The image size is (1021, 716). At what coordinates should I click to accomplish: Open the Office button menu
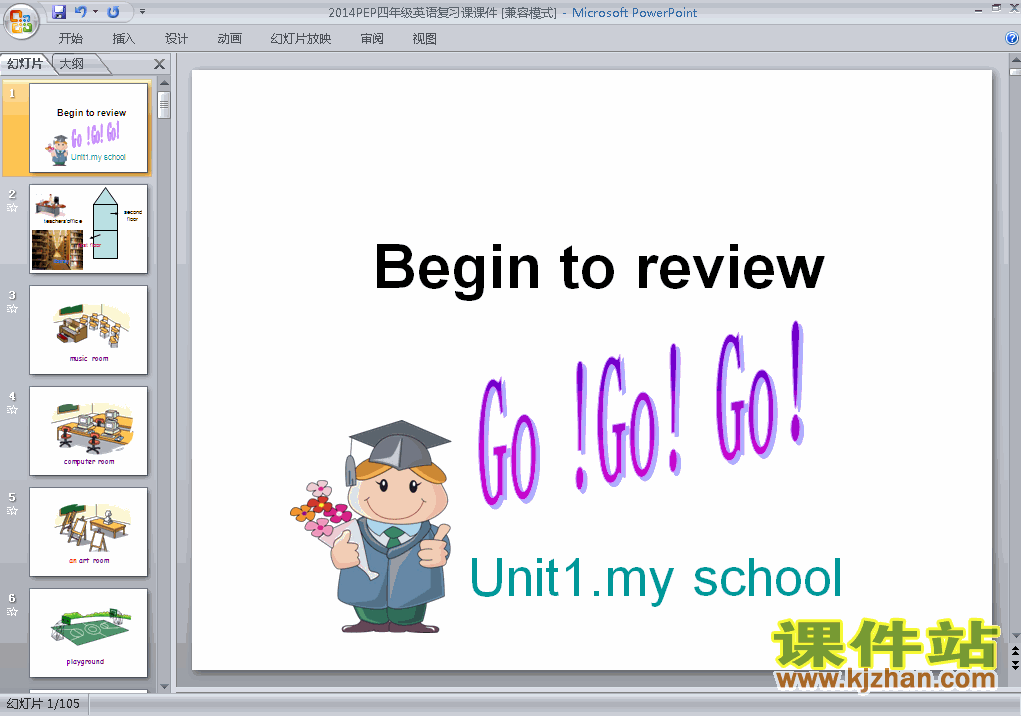pyautogui.click(x=21, y=21)
